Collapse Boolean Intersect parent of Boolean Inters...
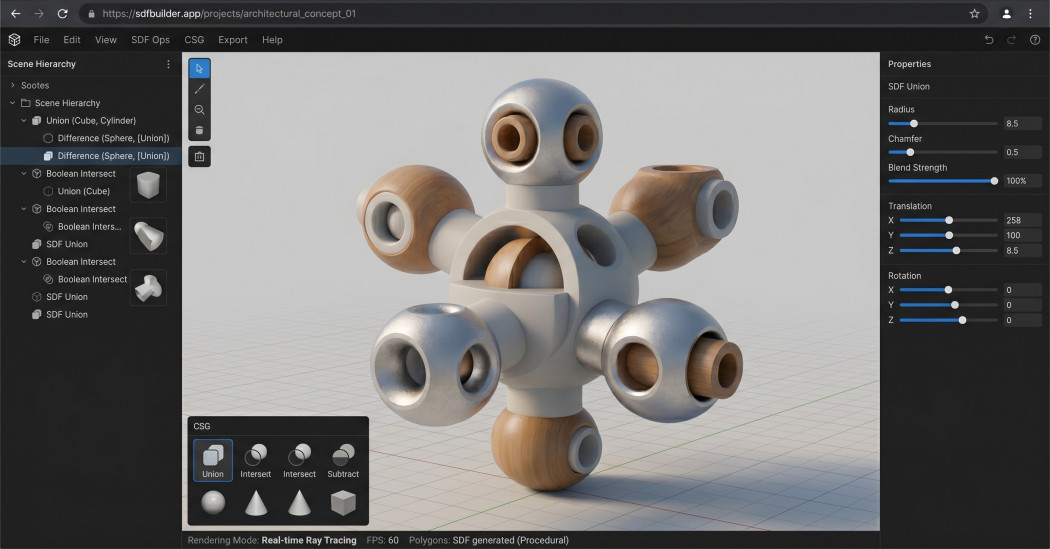The image size is (1050, 549). click(23, 209)
